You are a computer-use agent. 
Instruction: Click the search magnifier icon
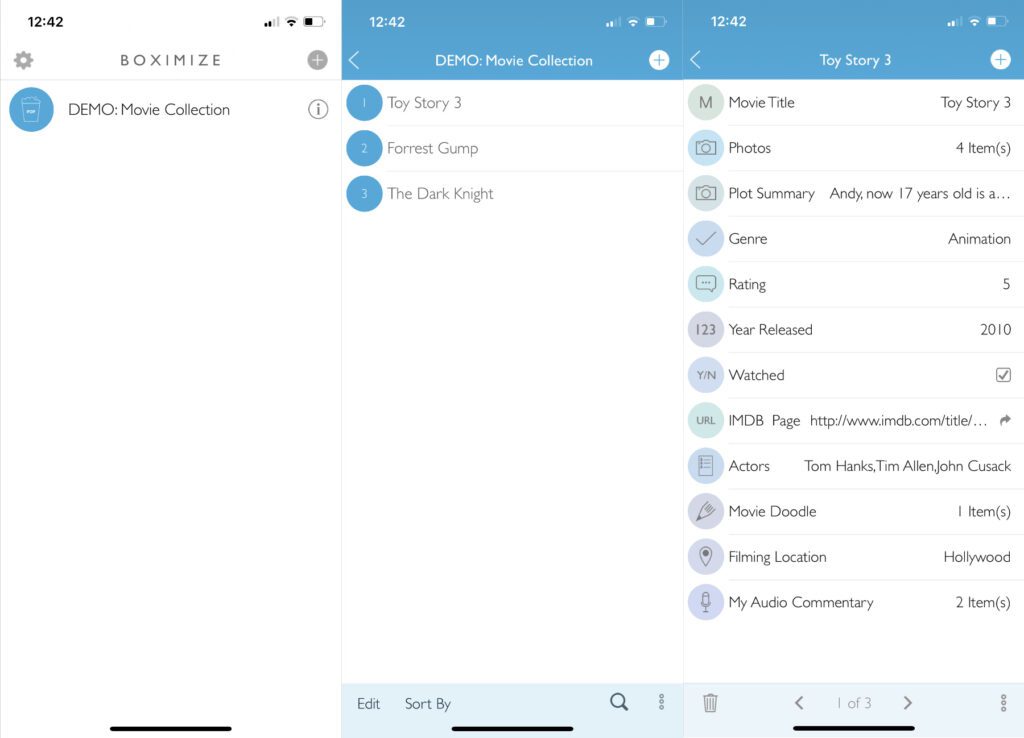(619, 702)
